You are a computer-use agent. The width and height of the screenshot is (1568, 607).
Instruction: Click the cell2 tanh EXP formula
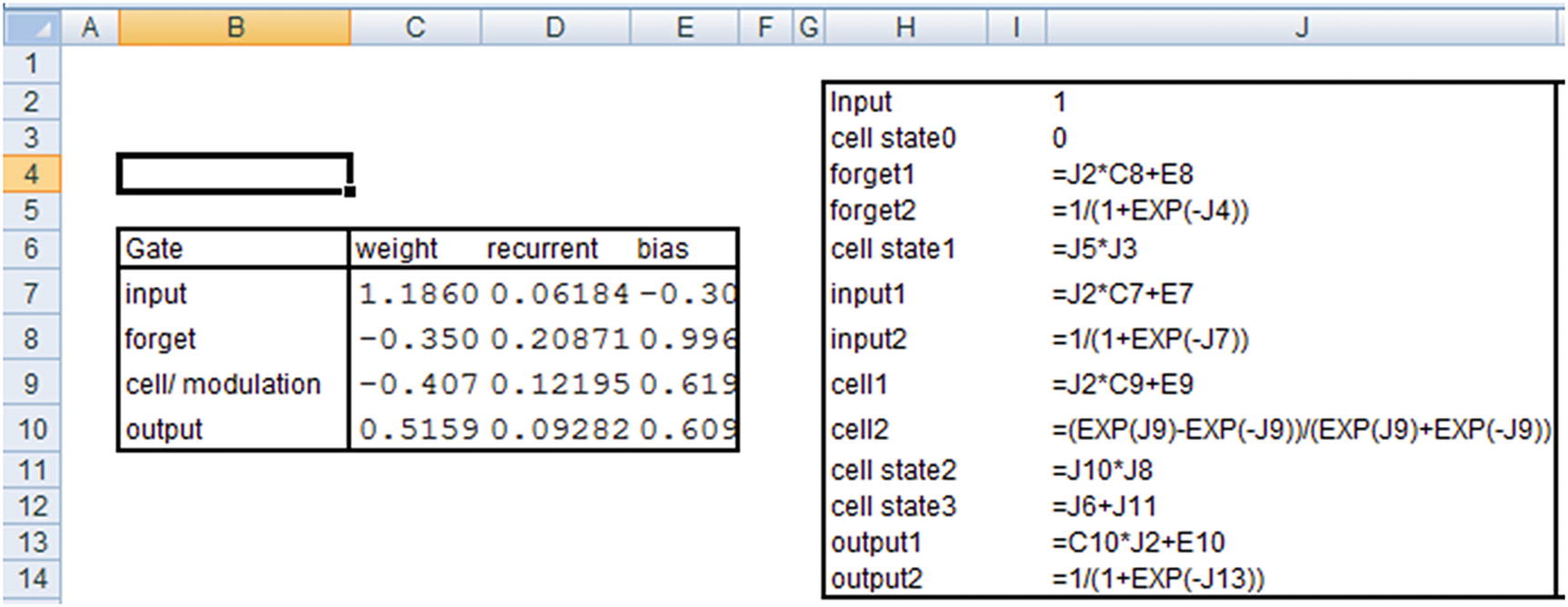point(1301,429)
